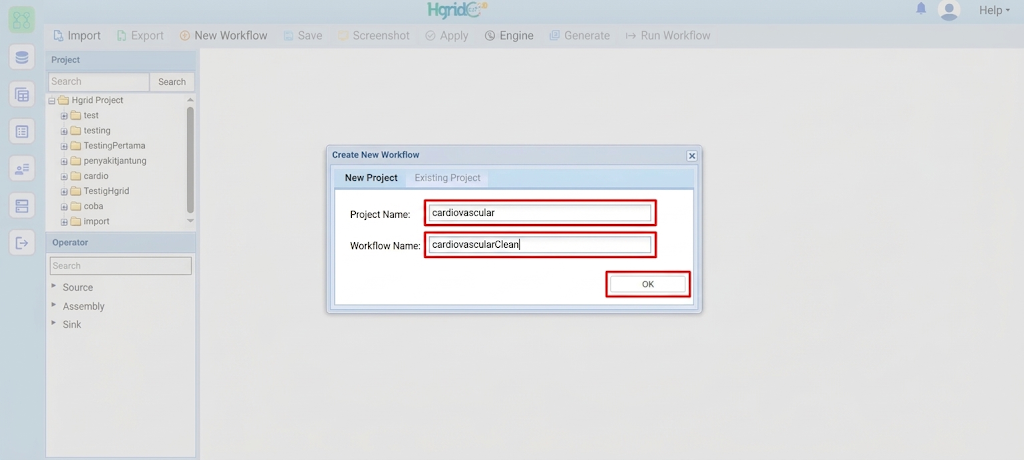Expand the penyakitjantung folder
The width and height of the screenshot is (1024, 460).
click(64, 161)
